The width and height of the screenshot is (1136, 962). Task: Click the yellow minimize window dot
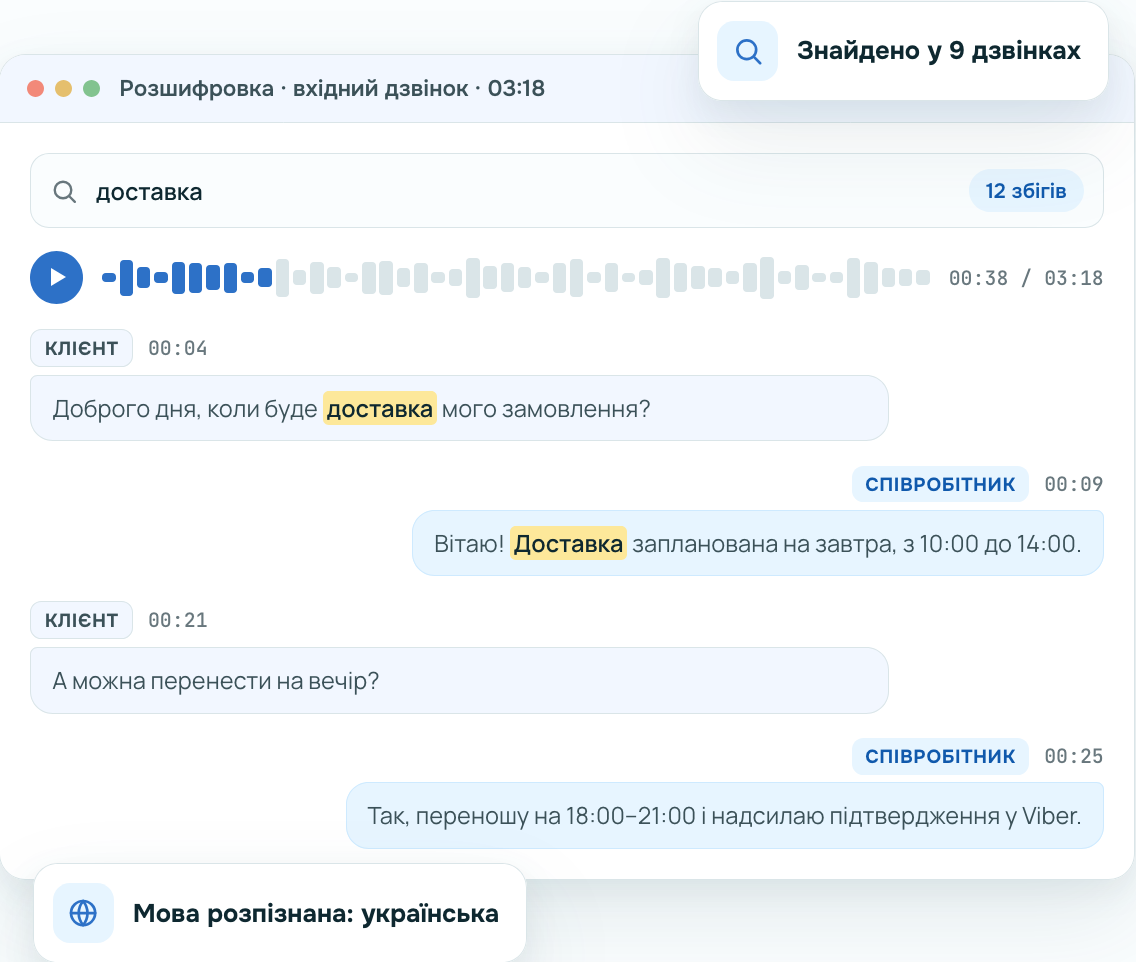[x=64, y=88]
